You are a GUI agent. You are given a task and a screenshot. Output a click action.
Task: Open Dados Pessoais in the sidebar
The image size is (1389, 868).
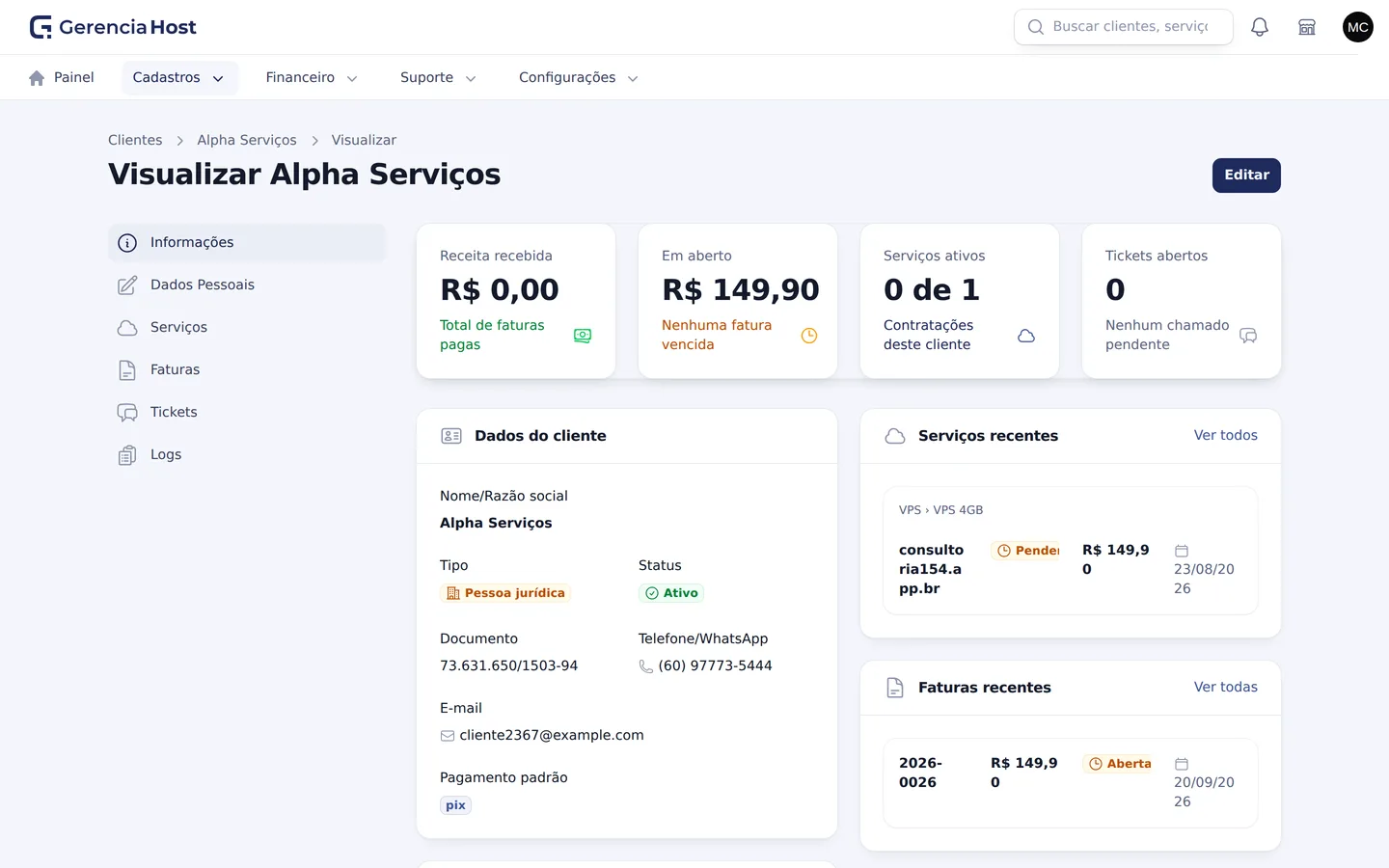[247, 285]
